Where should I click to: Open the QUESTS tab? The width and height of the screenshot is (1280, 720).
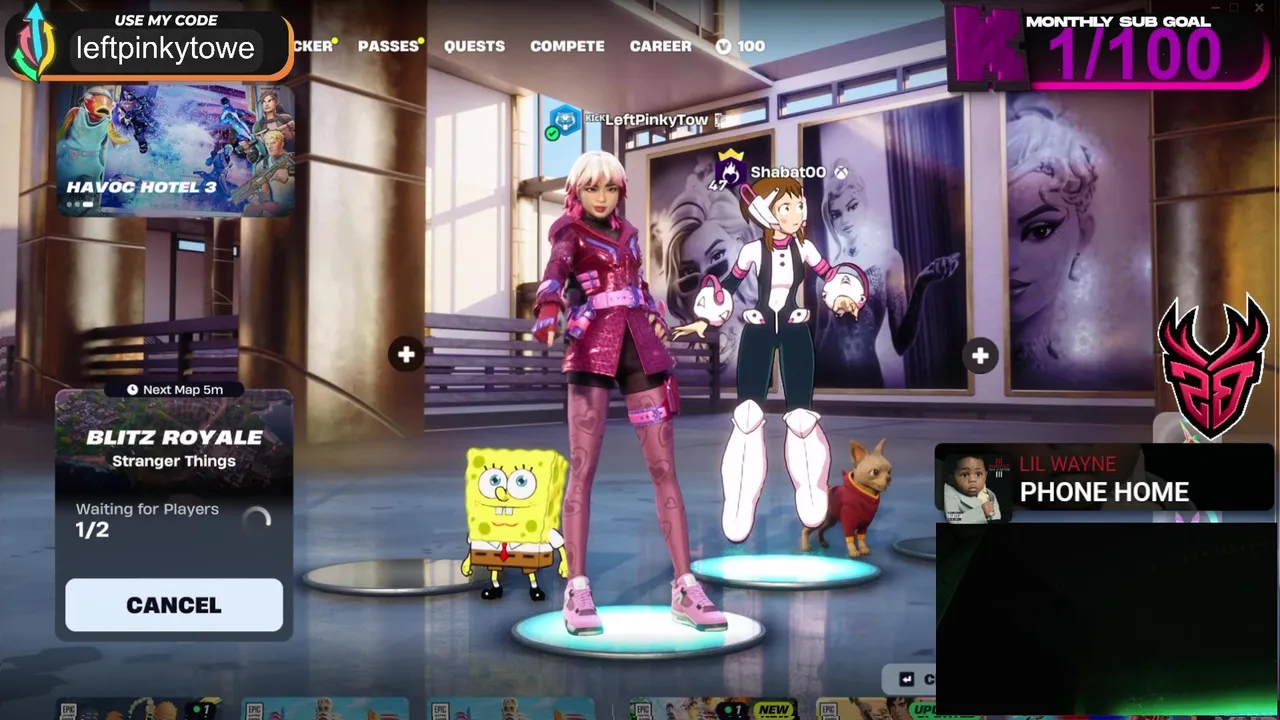[474, 46]
